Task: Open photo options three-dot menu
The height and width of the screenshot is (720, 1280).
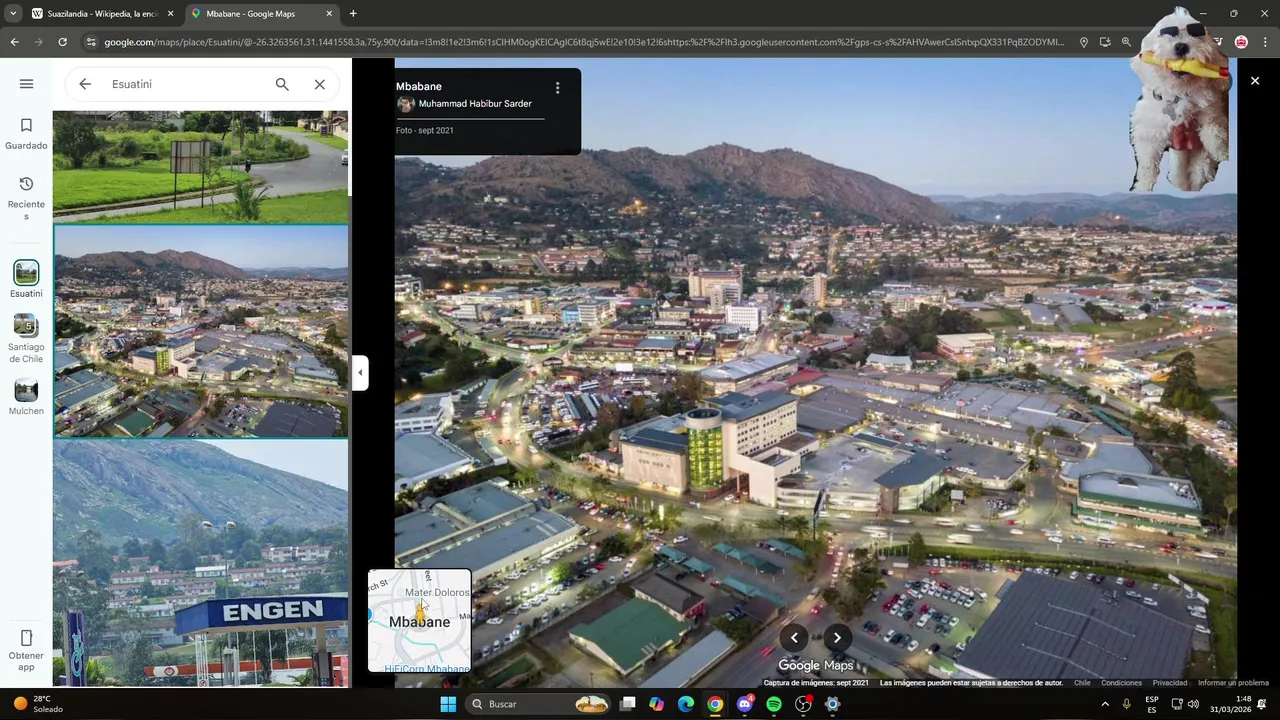Action: tap(557, 88)
